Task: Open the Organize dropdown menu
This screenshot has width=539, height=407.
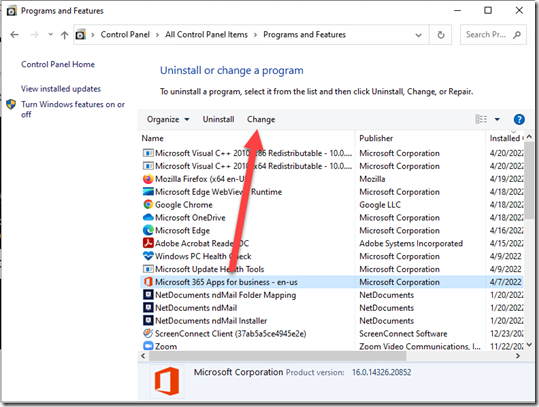Action: [168, 119]
